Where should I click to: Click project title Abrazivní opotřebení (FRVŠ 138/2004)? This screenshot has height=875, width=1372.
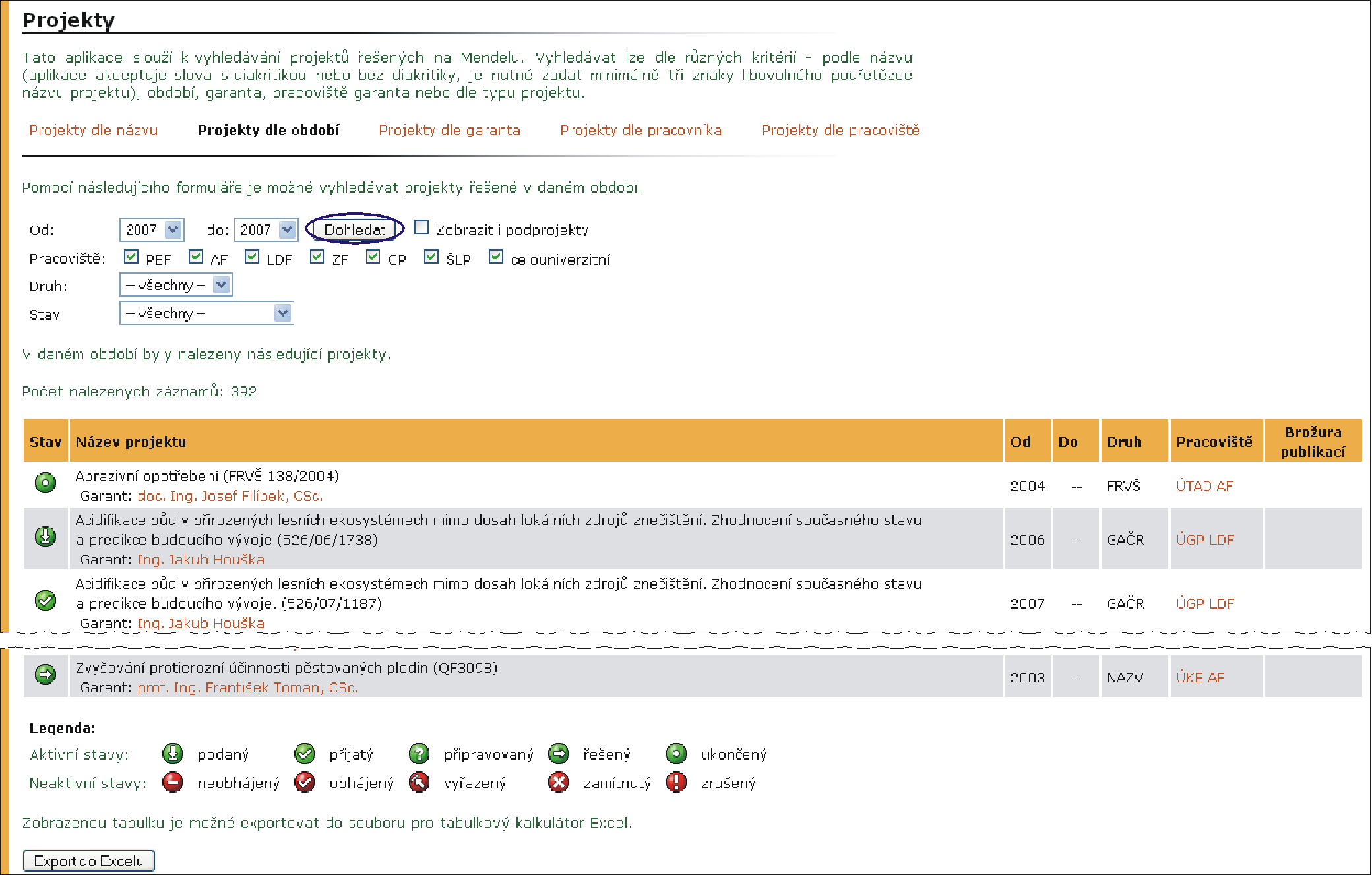[207, 476]
